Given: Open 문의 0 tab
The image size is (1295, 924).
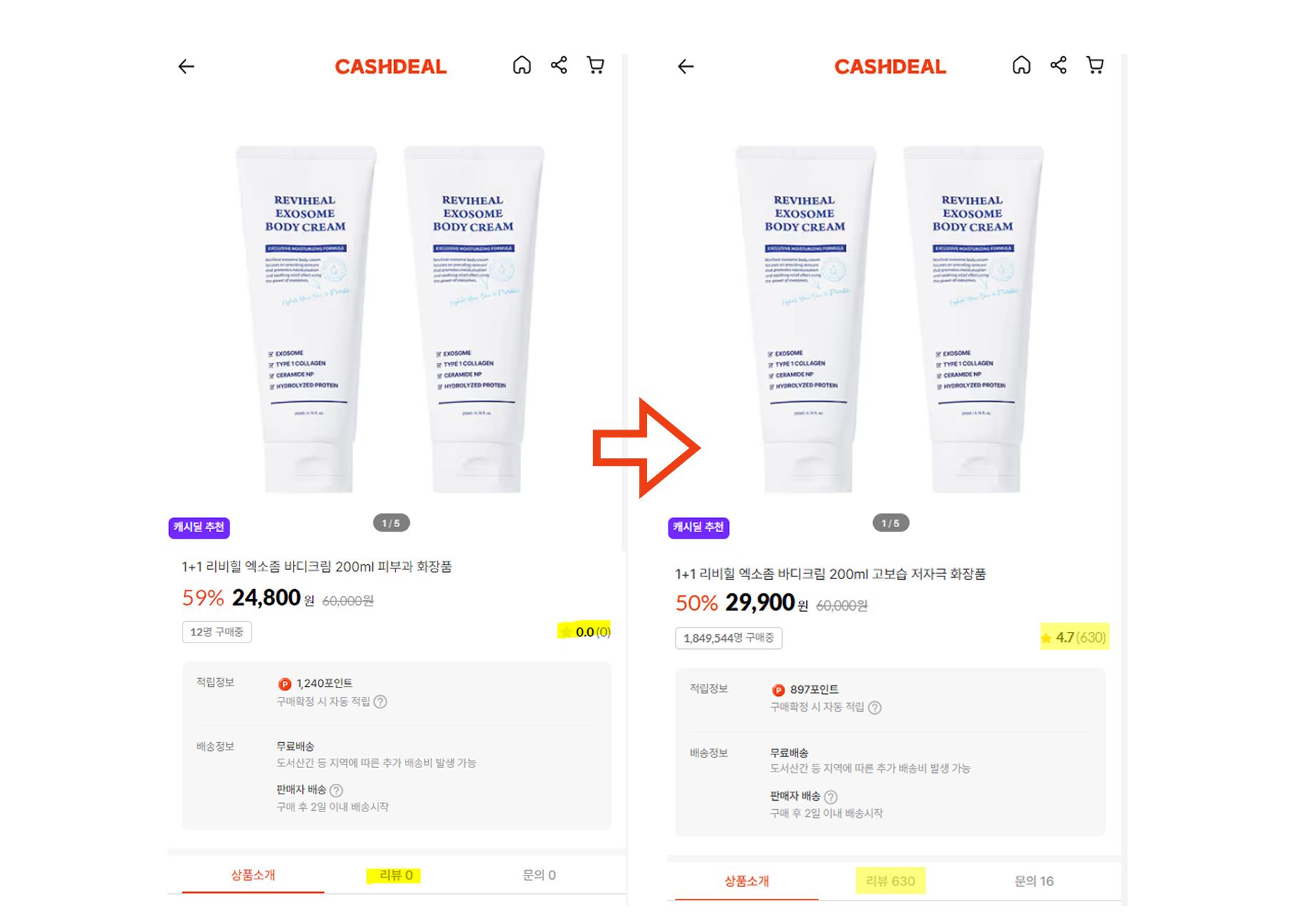Looking at the screenshot, I should 539,875.
